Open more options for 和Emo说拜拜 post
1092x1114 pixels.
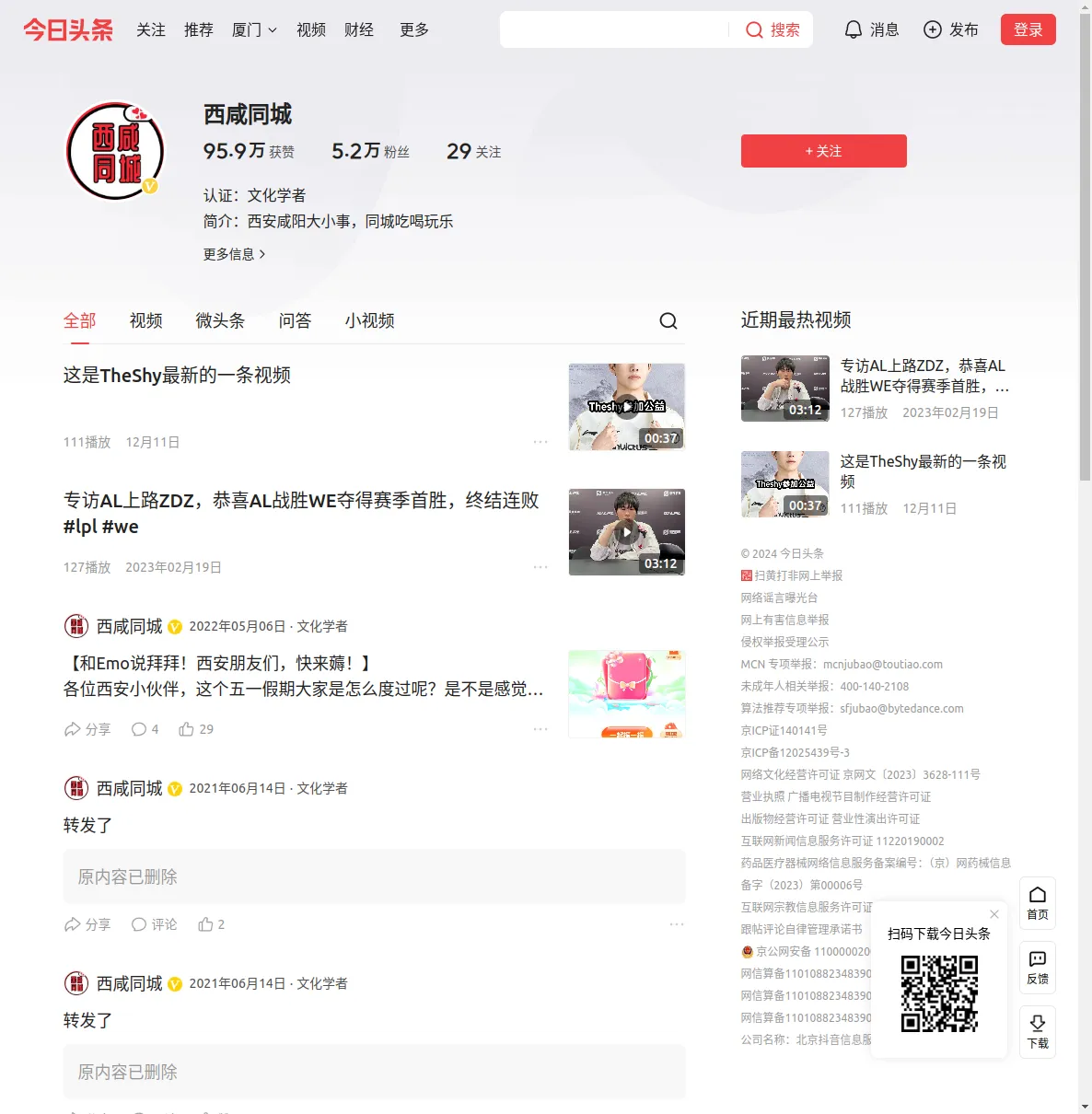(540, 729)
